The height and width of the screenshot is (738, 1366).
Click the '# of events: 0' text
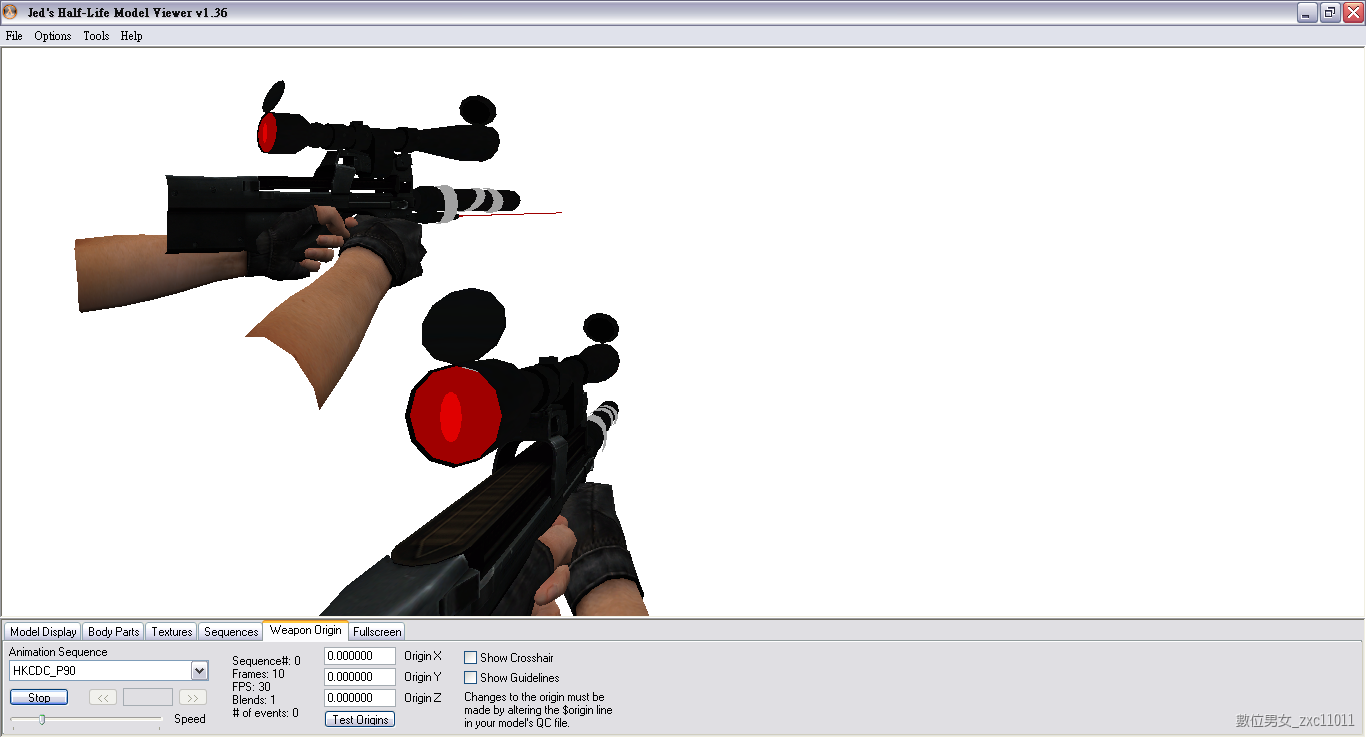coord(265,713)
